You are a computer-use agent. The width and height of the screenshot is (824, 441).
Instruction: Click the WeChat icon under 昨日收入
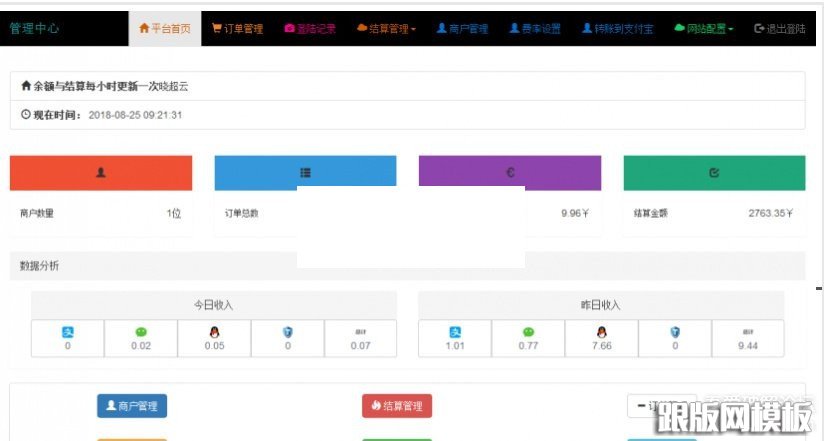(528, 332)
